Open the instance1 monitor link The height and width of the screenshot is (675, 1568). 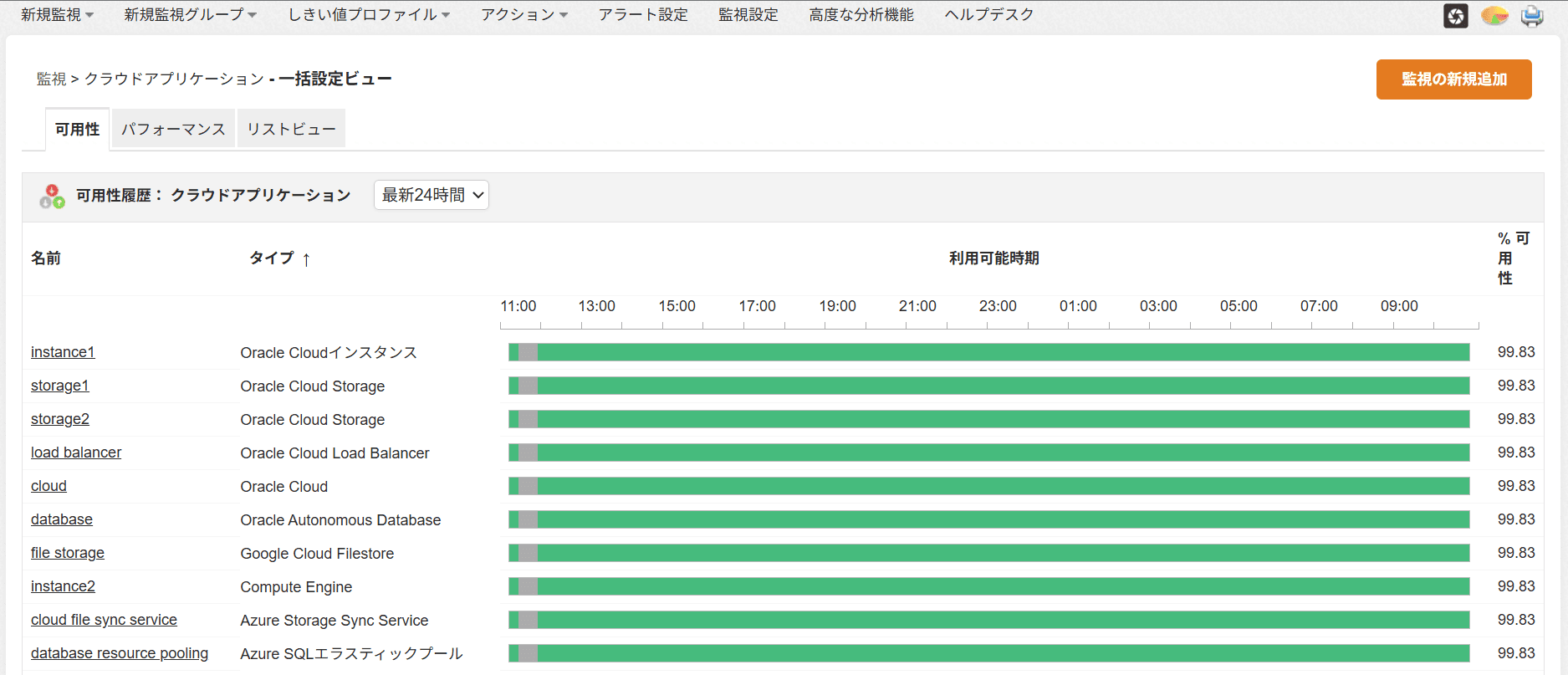tap(63, 352)
